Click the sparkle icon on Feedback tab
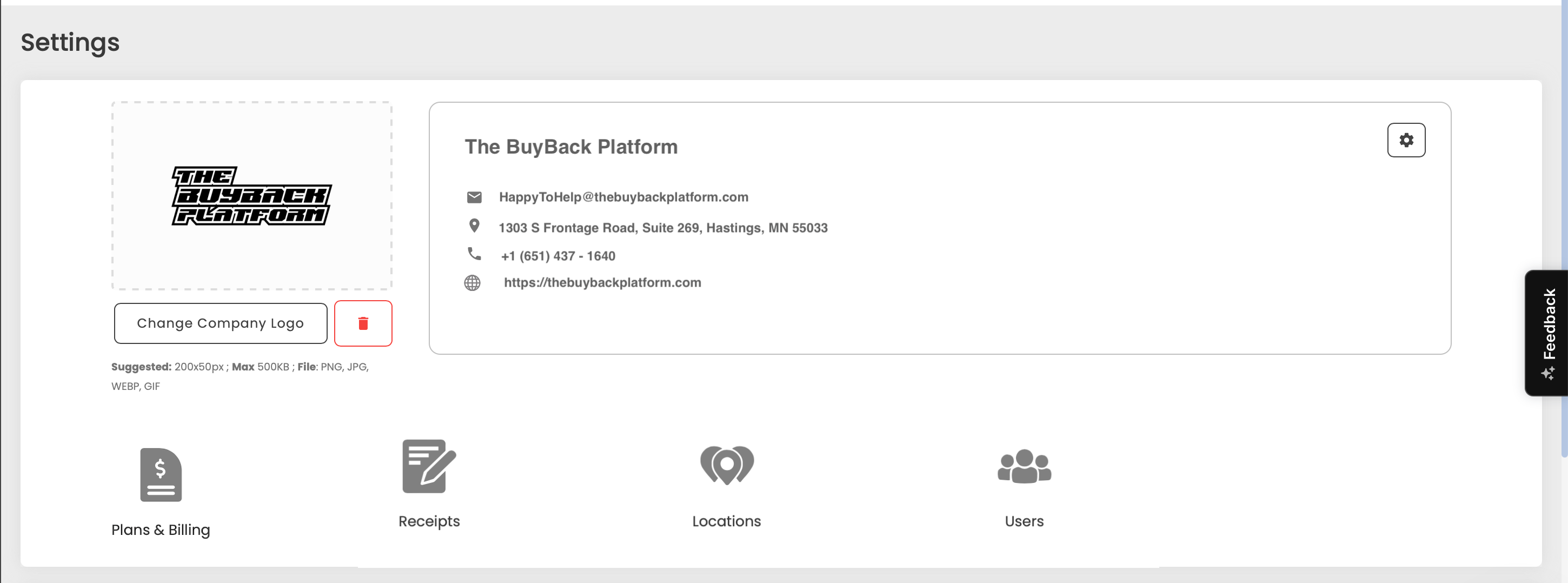The width and height of the screenshot is (1568, 583). pos(1549,373)
